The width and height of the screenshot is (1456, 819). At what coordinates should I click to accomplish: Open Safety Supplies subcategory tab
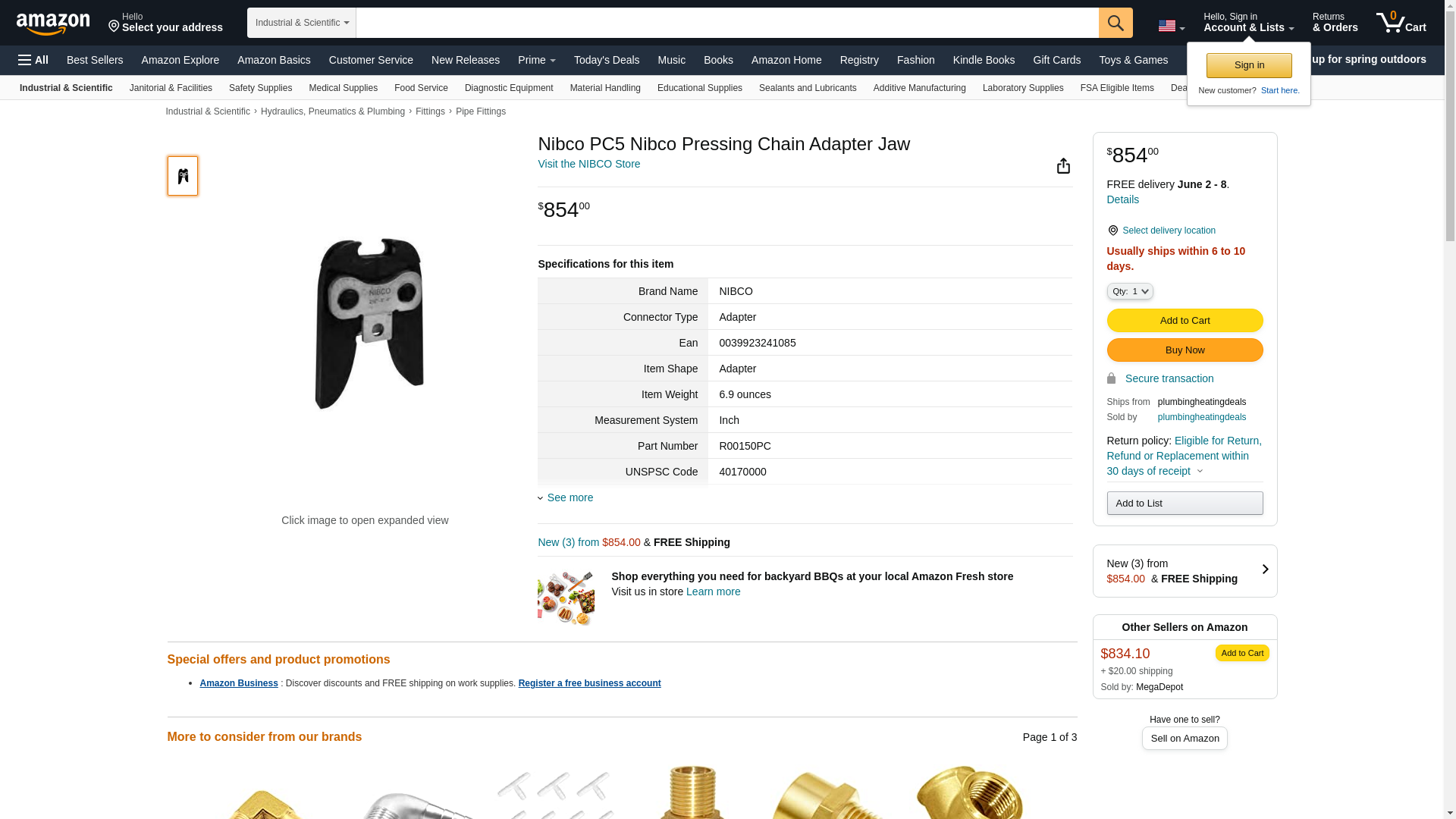[x=260, y=88]
